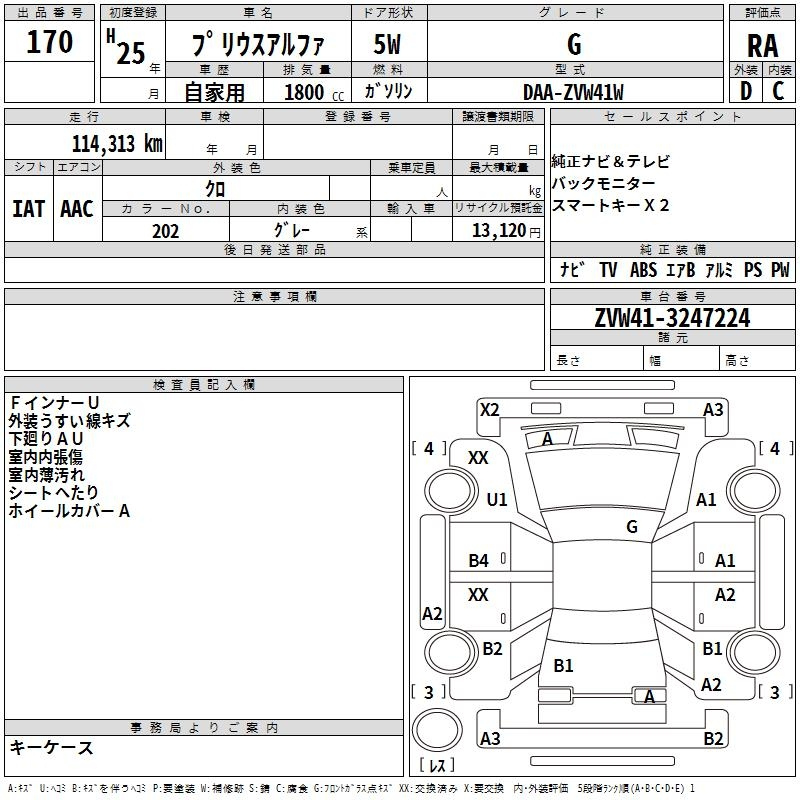Click the color number 202 cell
The width and height of the screenshot is (800, 800).
[x=165, y=231]
